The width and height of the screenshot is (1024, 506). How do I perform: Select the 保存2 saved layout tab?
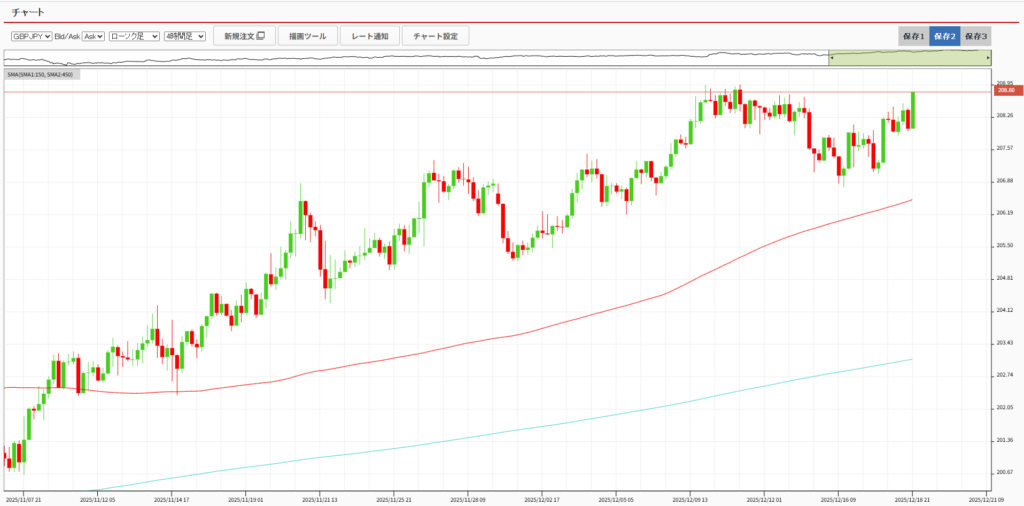coord(944,36)
